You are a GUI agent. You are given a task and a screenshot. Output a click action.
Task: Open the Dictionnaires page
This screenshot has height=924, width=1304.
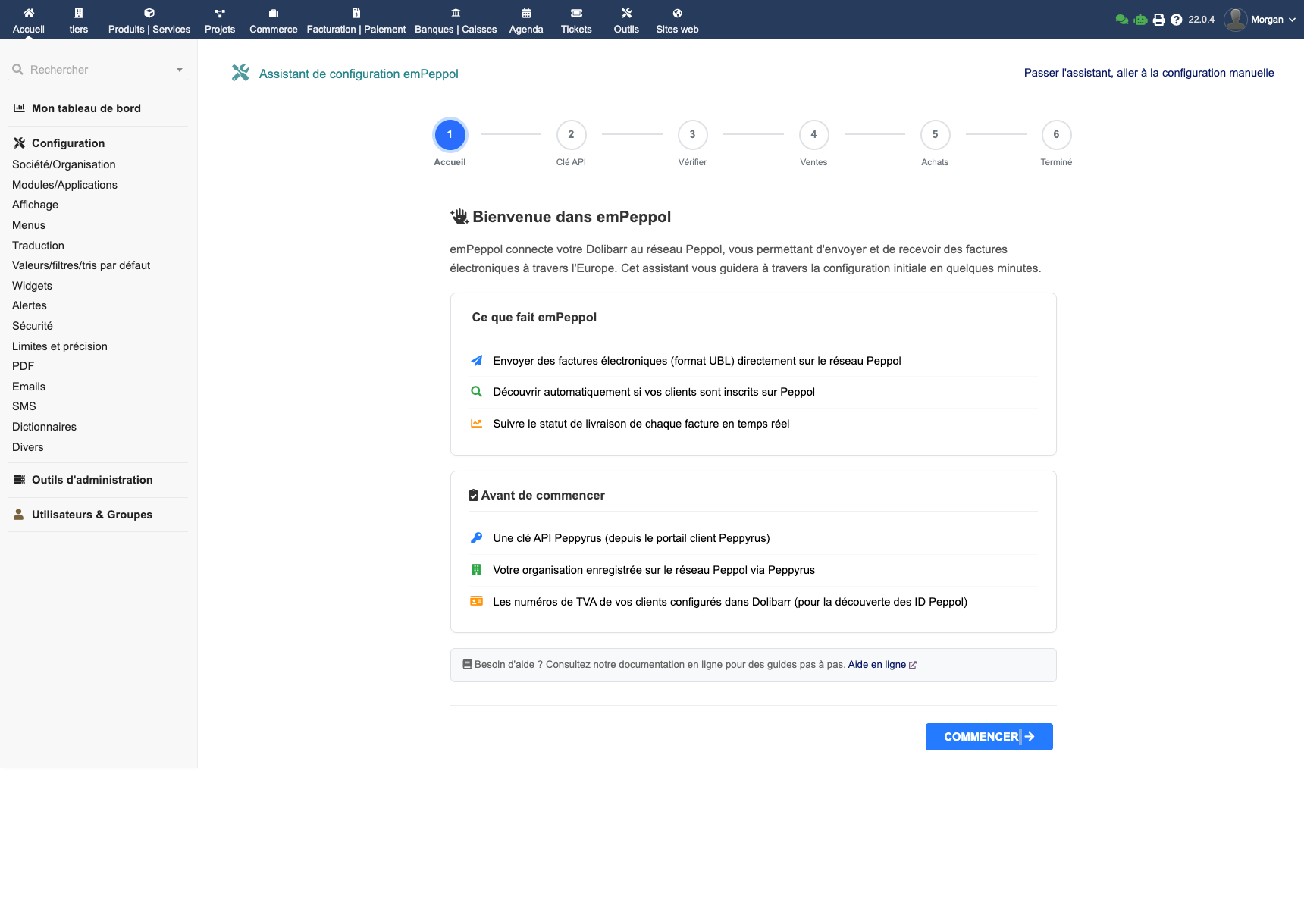[x=44, y=427]
